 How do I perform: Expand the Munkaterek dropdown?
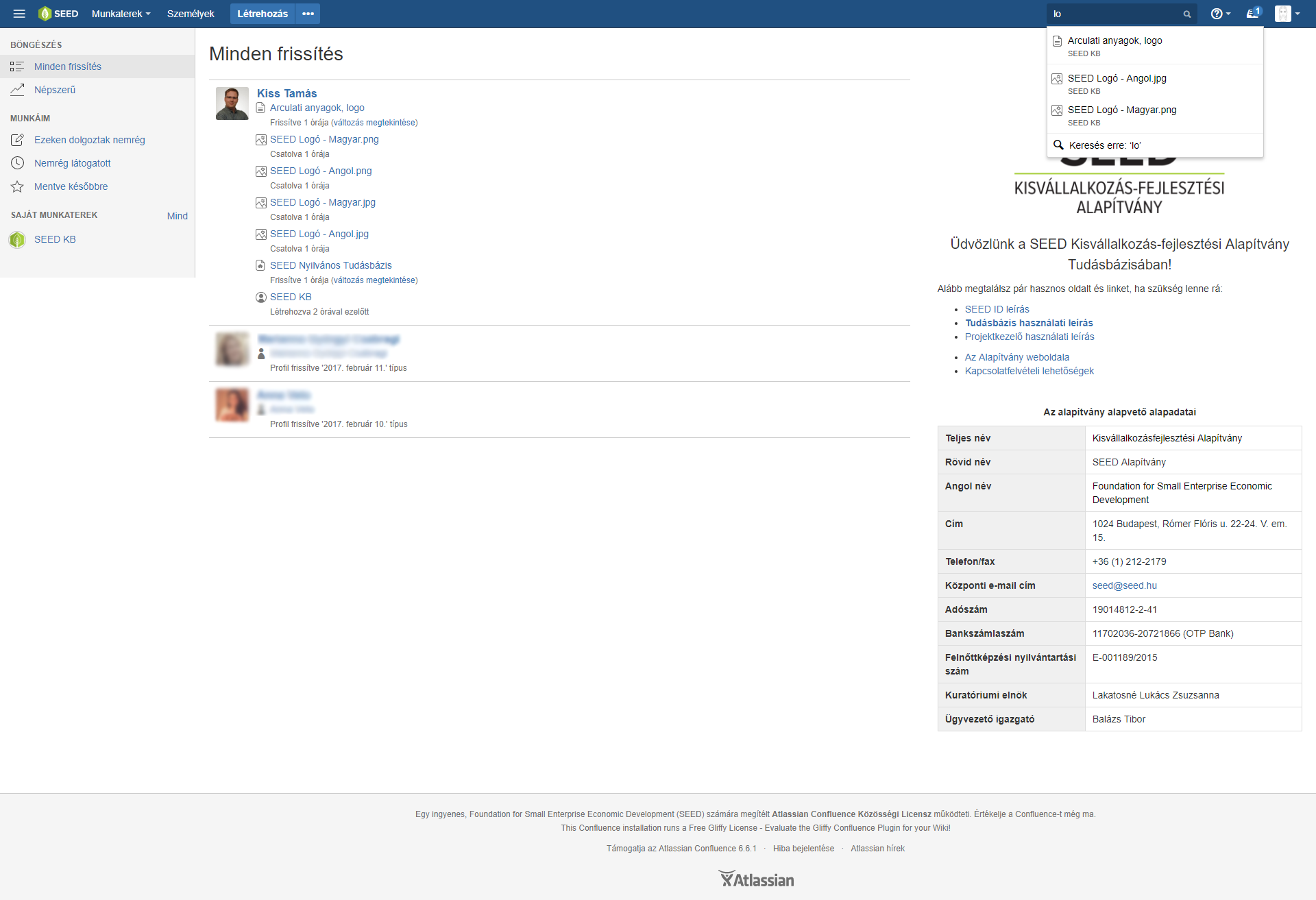tap(121, 14)
